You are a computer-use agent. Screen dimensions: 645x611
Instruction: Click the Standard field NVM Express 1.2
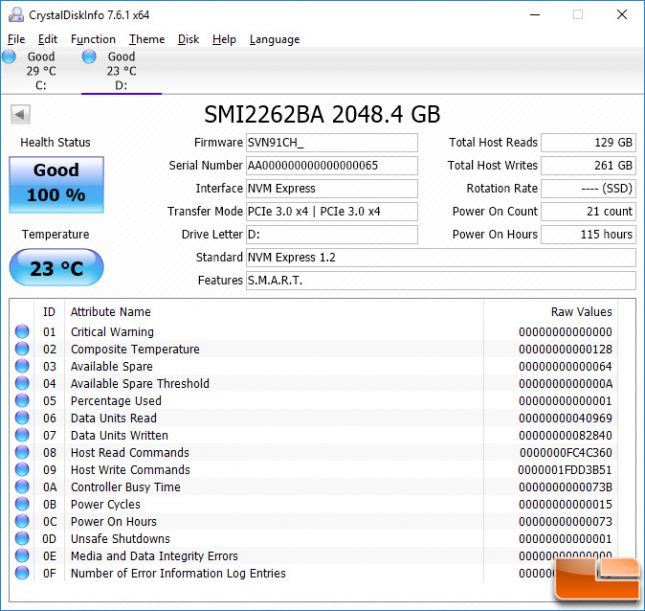tap(441, 258)
